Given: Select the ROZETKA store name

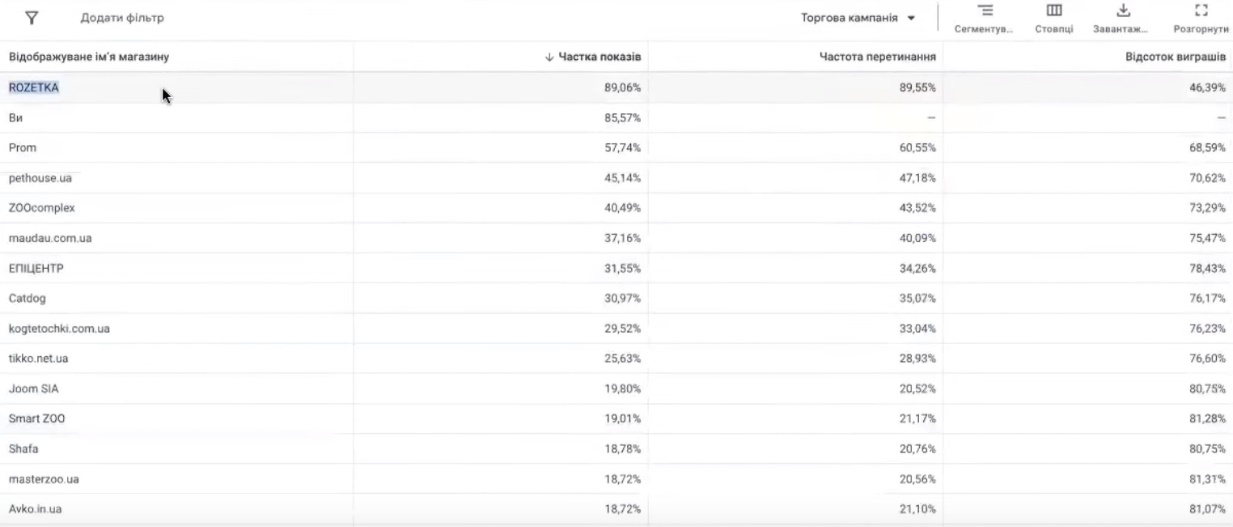Looking at the screenshot, I should coord(34,88).
